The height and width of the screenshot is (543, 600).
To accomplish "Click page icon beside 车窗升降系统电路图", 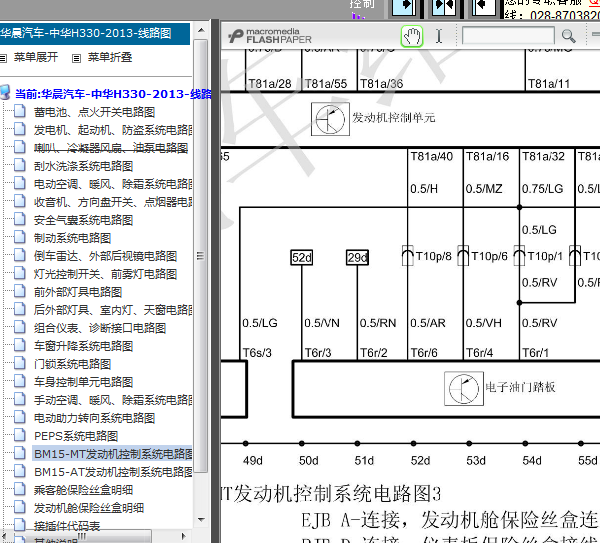I will 20,345.
